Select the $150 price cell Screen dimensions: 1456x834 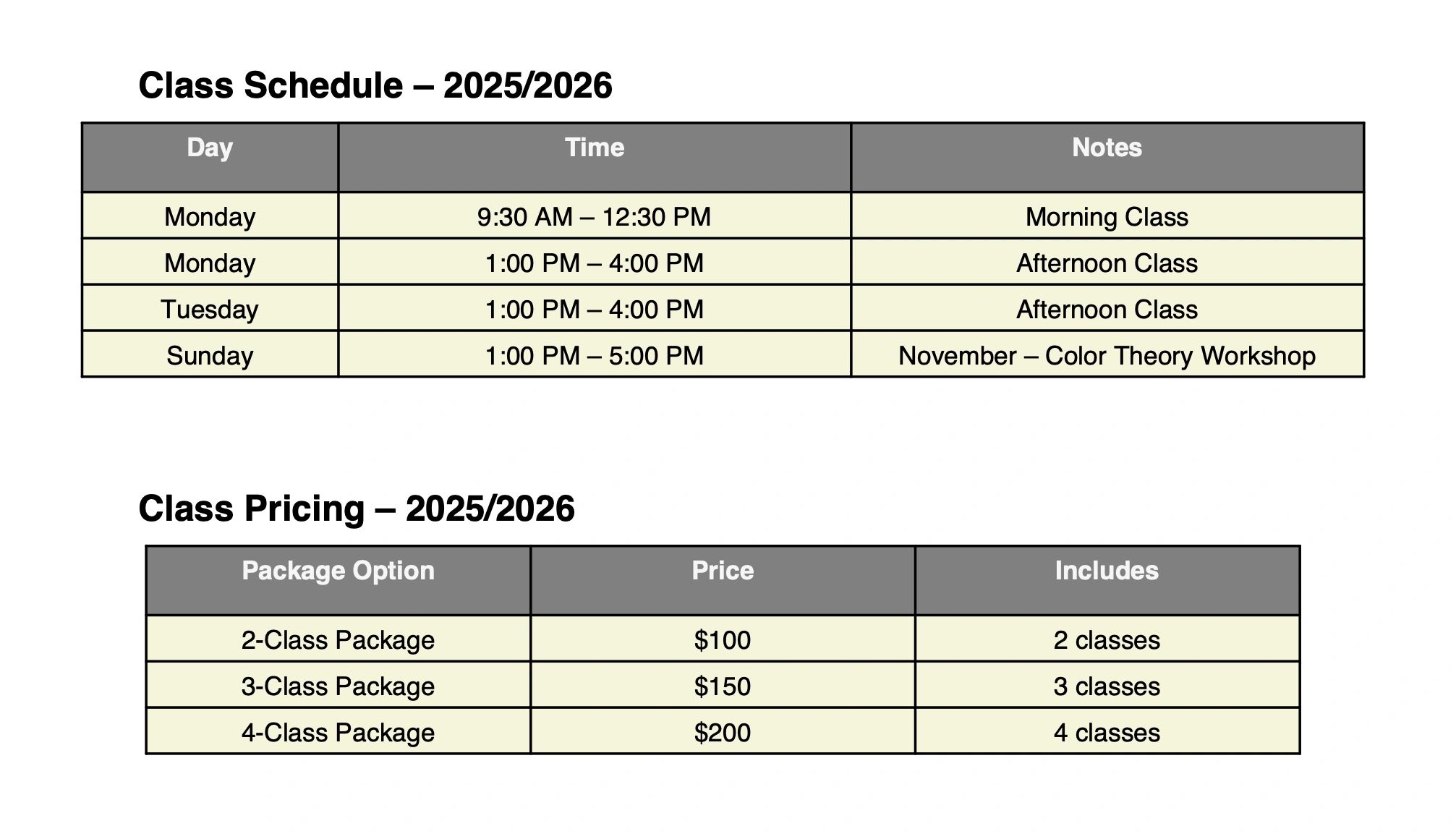[722, 686]
